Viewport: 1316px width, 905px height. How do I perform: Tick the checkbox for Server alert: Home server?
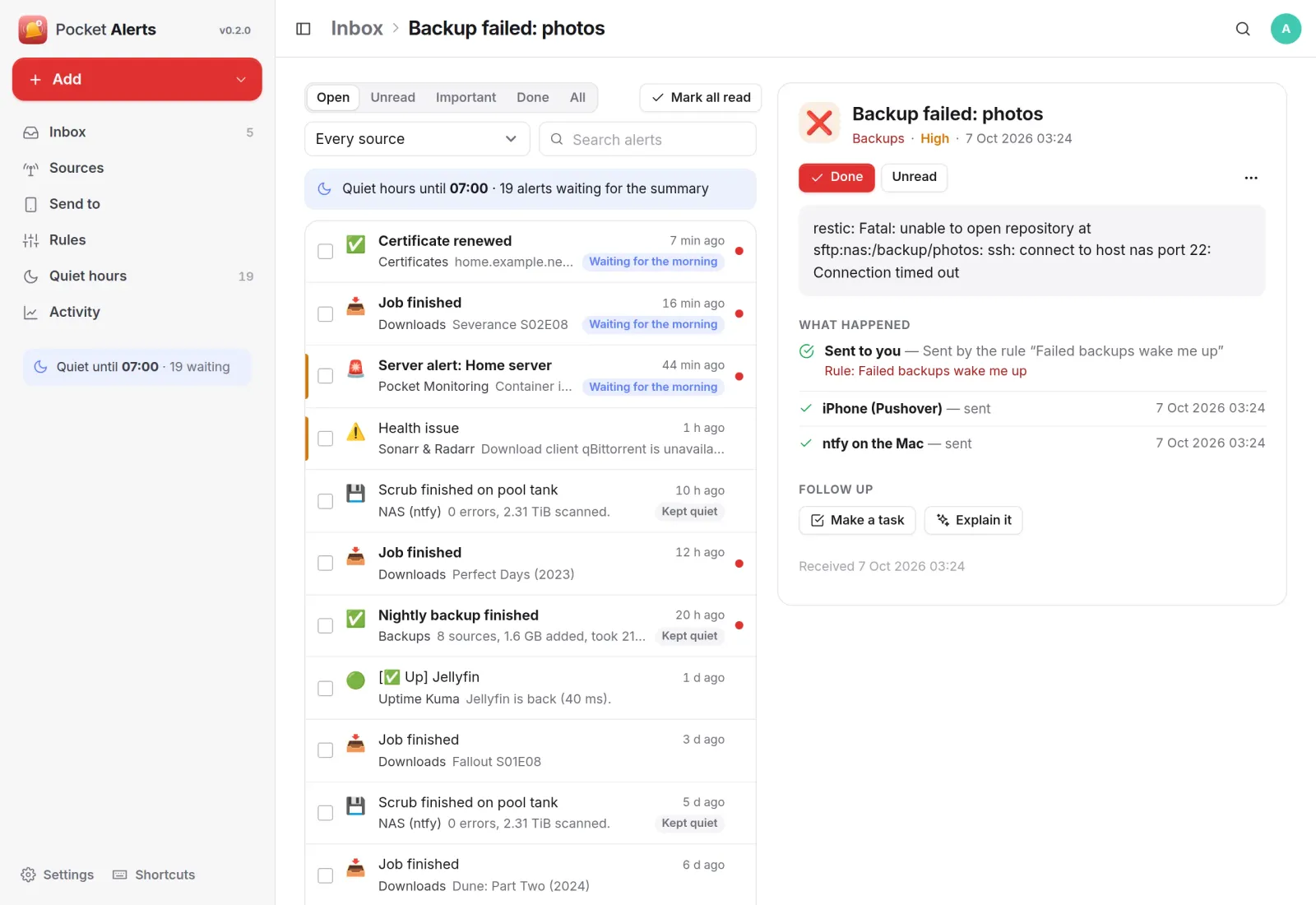(326, 376)
